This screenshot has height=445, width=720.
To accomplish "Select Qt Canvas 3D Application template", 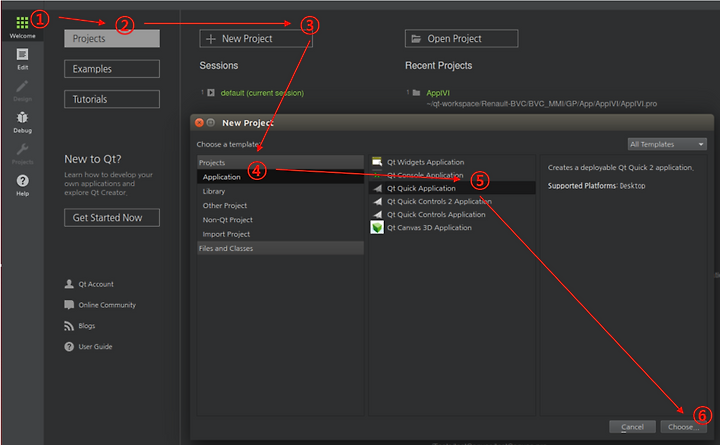I will [x=452, y=227].
